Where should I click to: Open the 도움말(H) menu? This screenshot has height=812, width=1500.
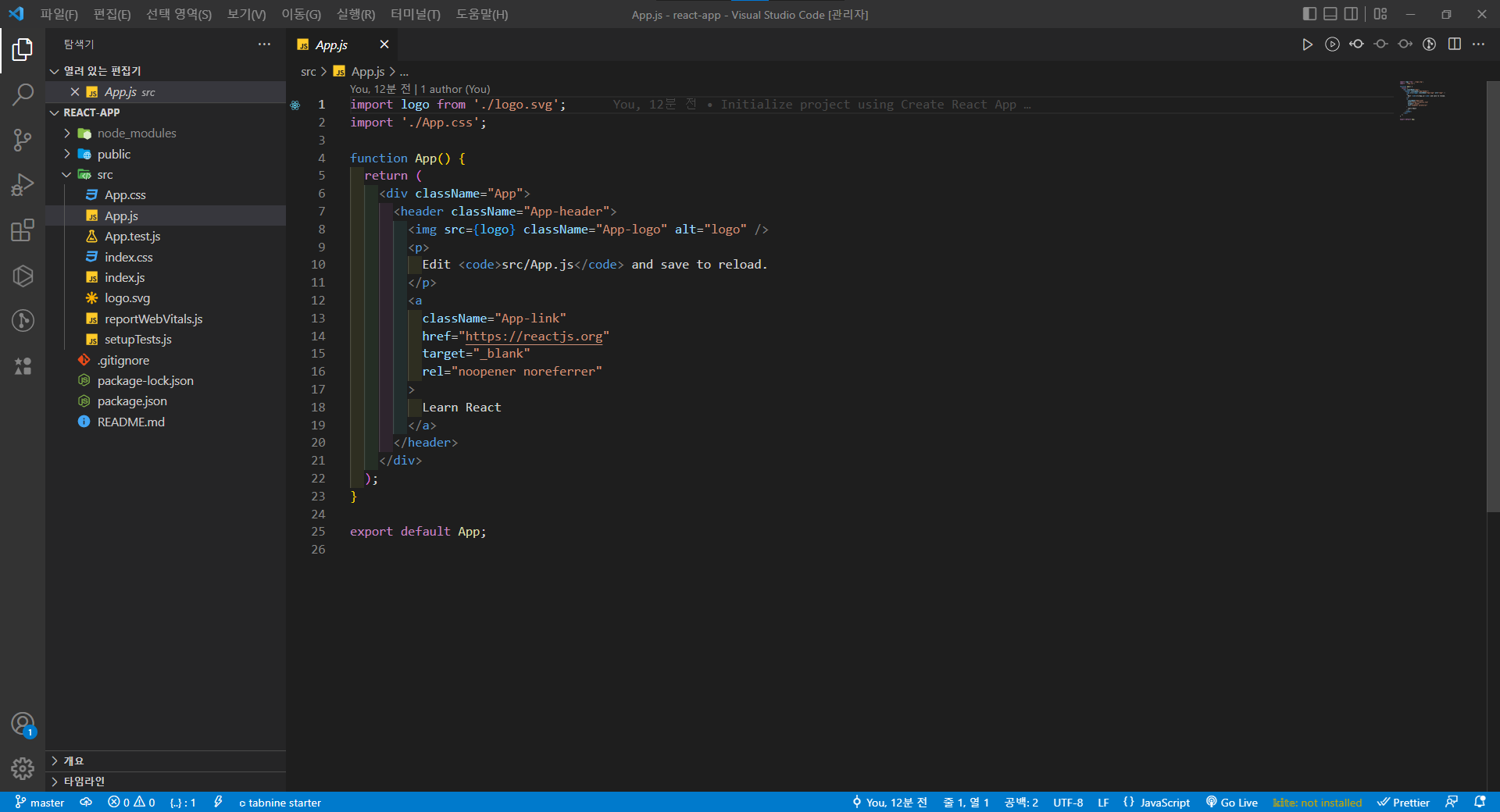coord(482,14)
